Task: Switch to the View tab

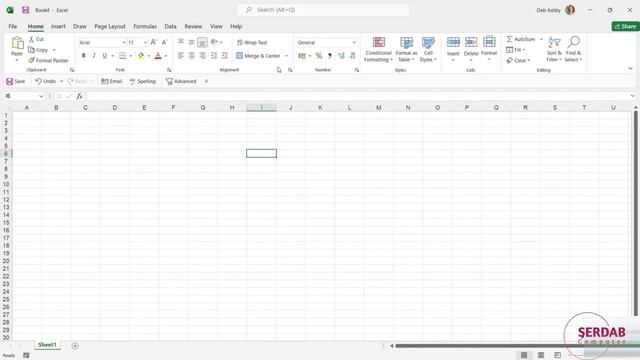Action: tap(216, 26)
